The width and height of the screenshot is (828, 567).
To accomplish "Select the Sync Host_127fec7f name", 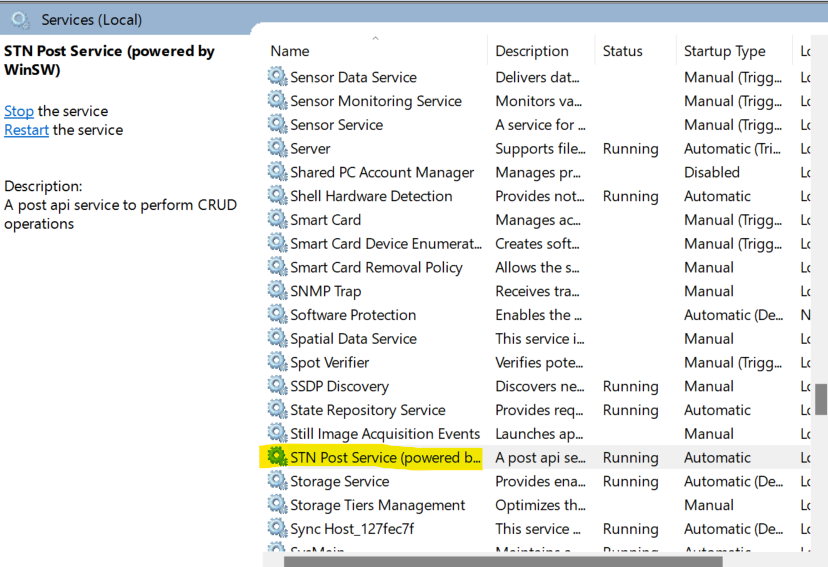I will pos(352,529).
